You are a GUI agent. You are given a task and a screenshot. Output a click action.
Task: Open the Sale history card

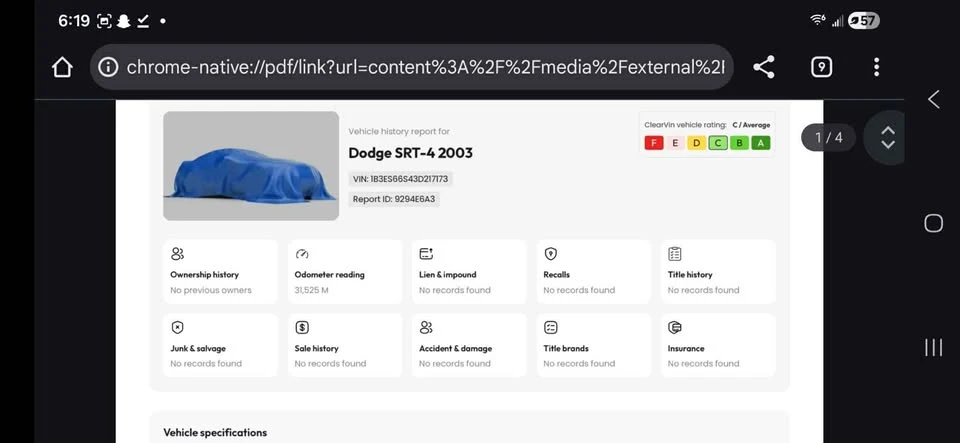345,345
